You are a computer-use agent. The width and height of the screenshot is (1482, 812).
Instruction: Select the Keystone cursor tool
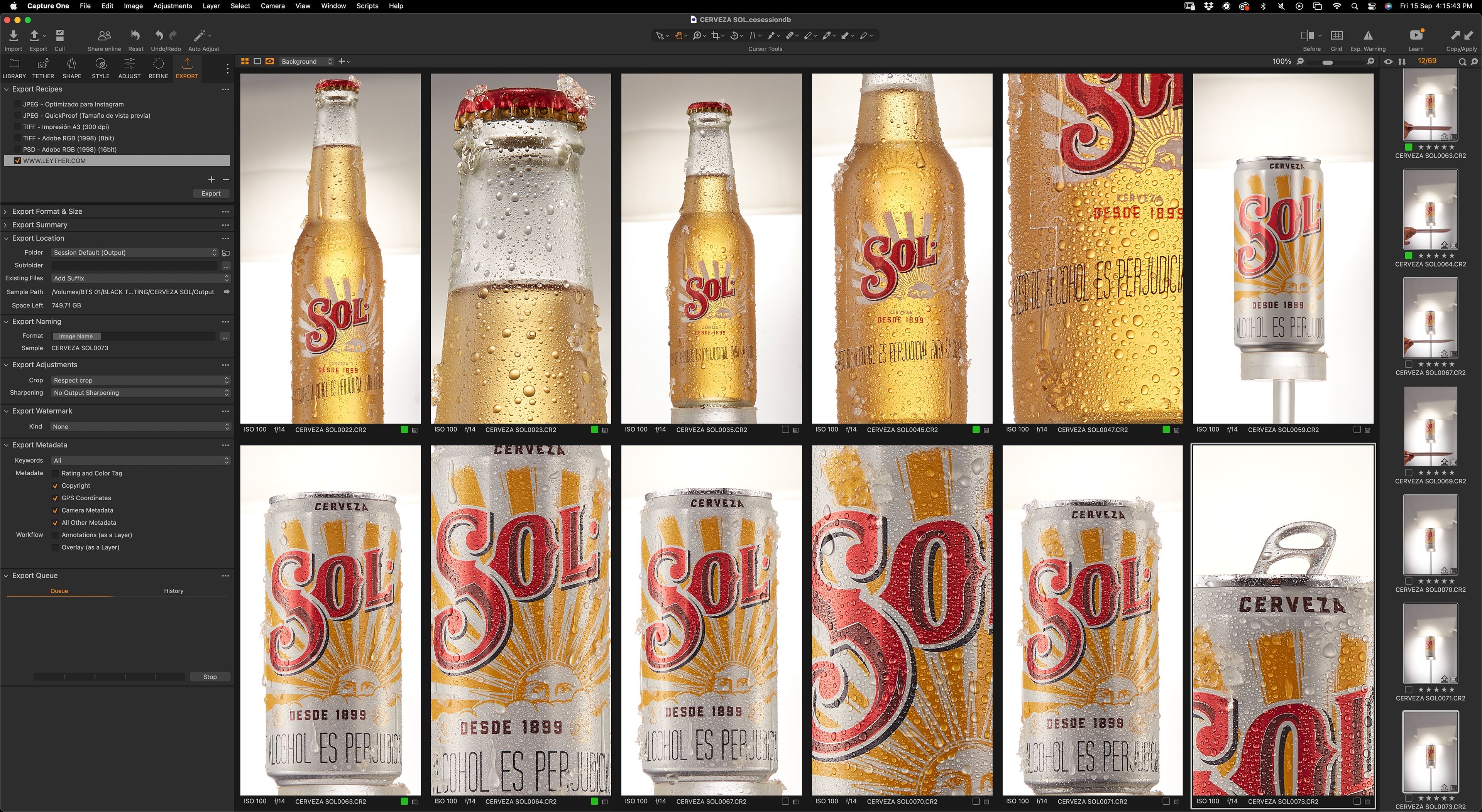click(753, 35)
